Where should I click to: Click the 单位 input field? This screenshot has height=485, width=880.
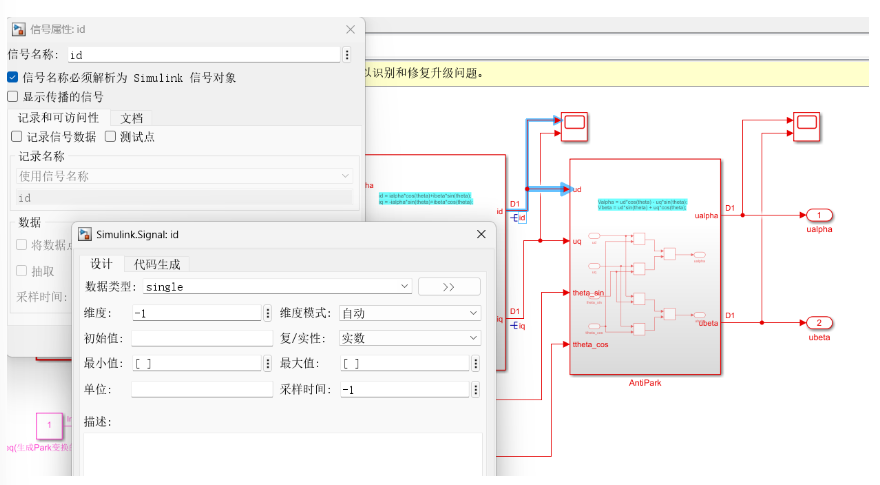pyautogui.click(x=202, y=390)
